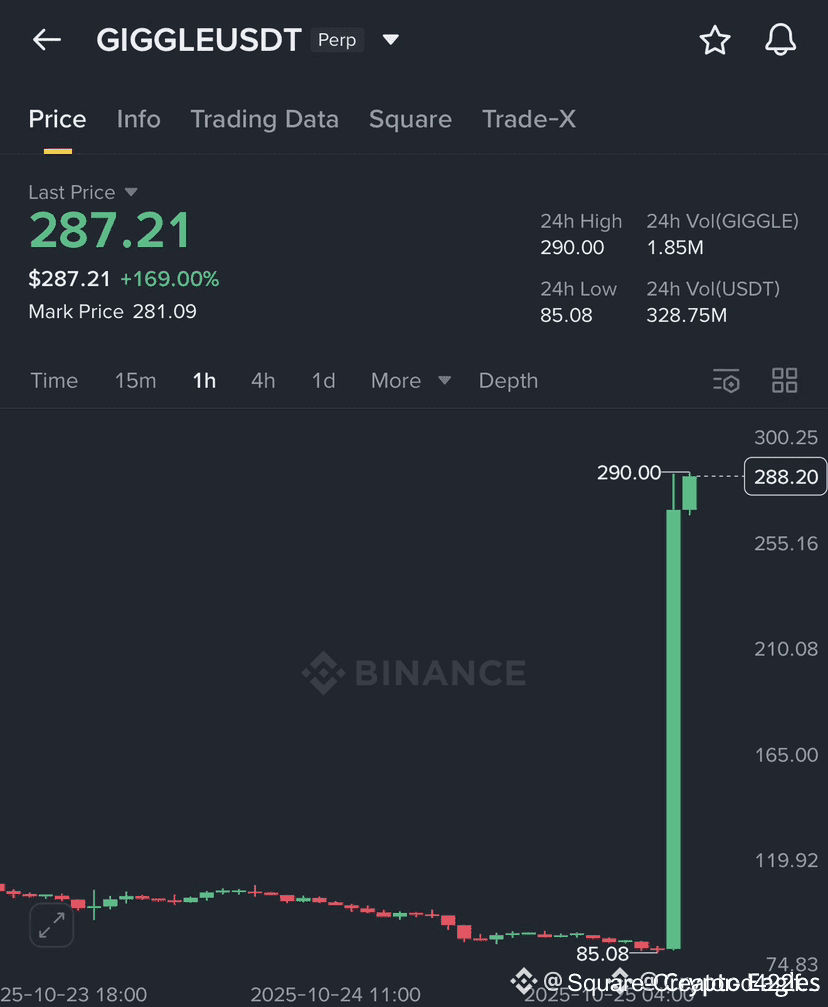
Task: Click the 288.20 current price tag
Action: 786,477
